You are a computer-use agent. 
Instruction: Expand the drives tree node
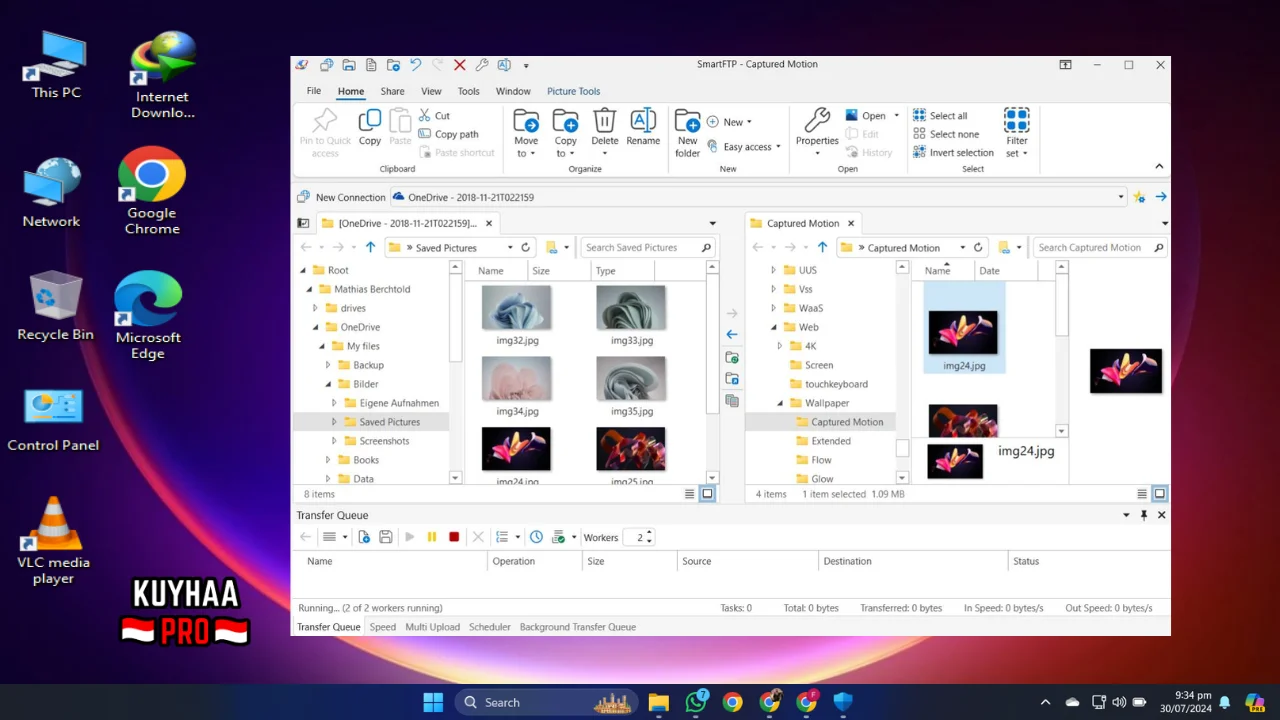315,308
